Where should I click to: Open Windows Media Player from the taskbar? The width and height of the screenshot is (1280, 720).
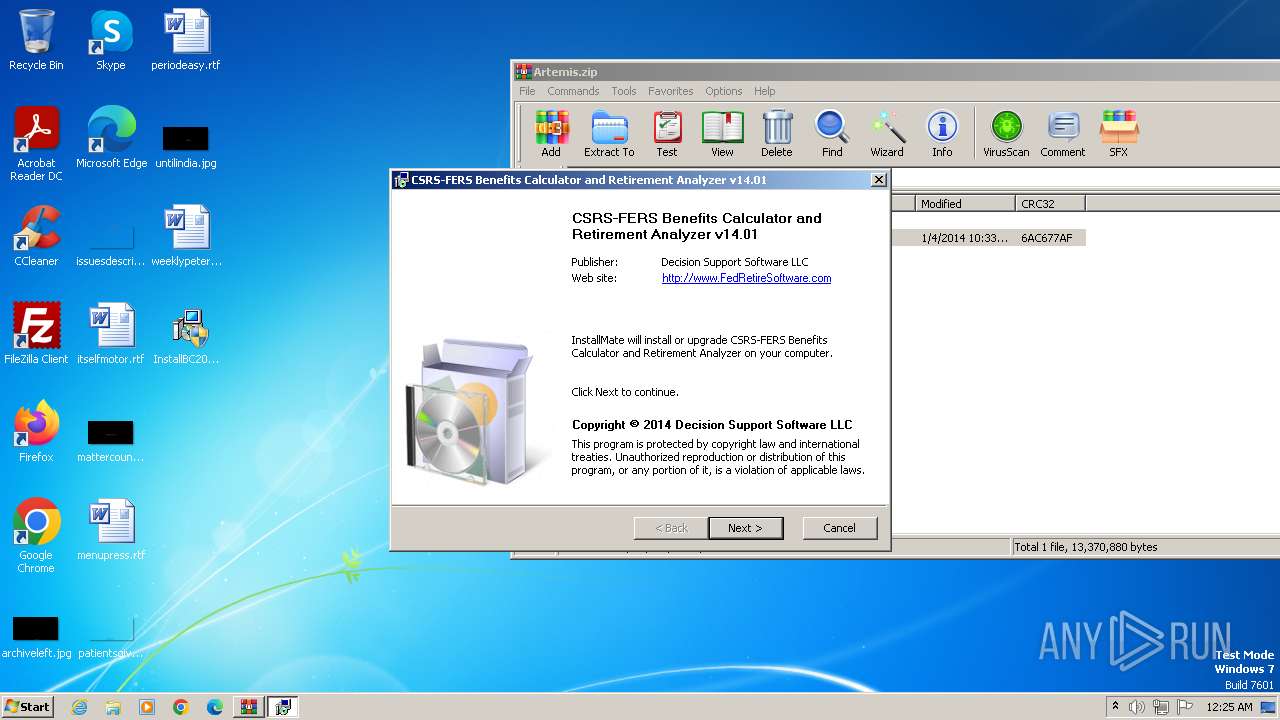pos(147,707)
